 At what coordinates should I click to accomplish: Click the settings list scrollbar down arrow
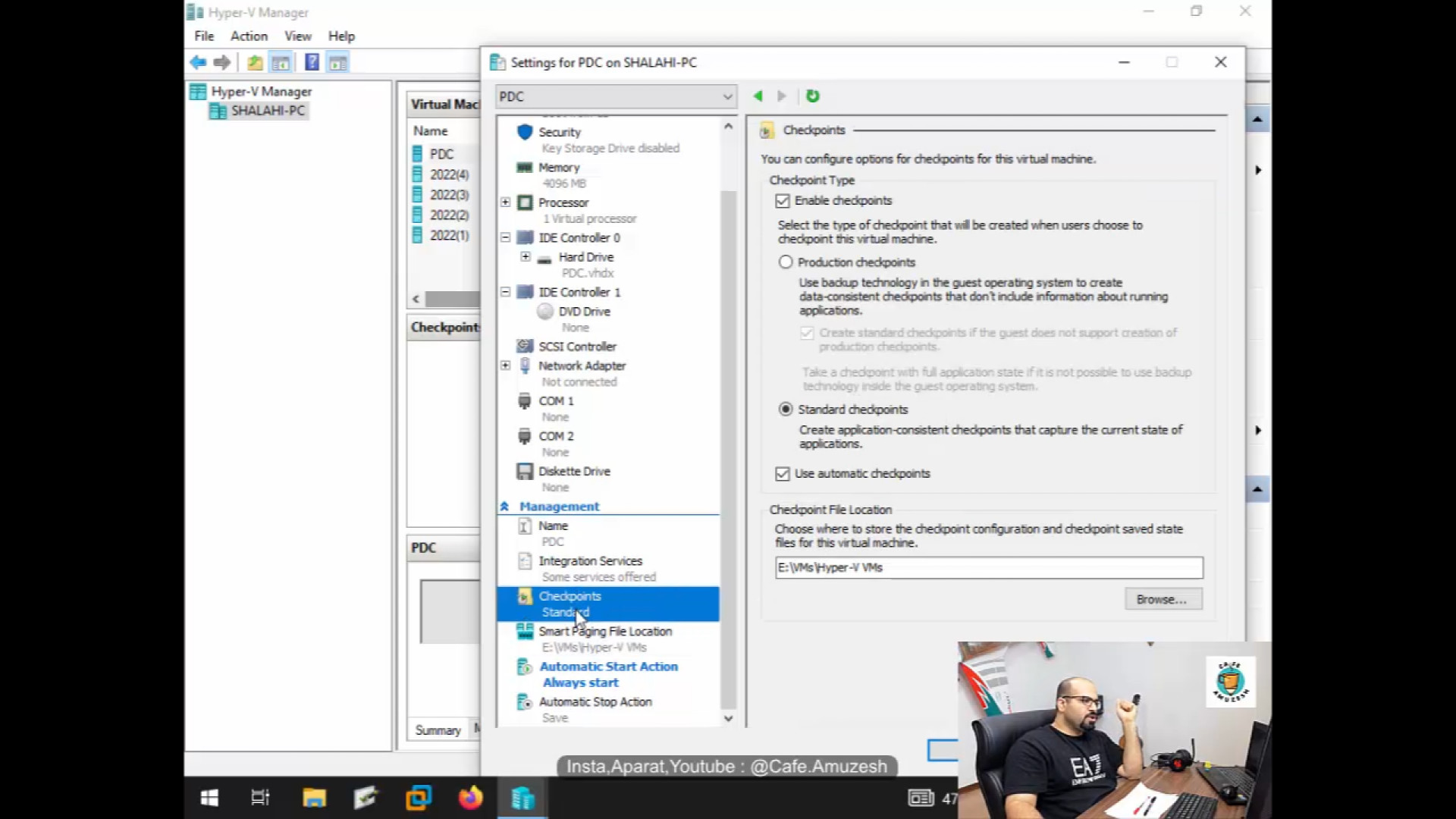pos(729,719)
